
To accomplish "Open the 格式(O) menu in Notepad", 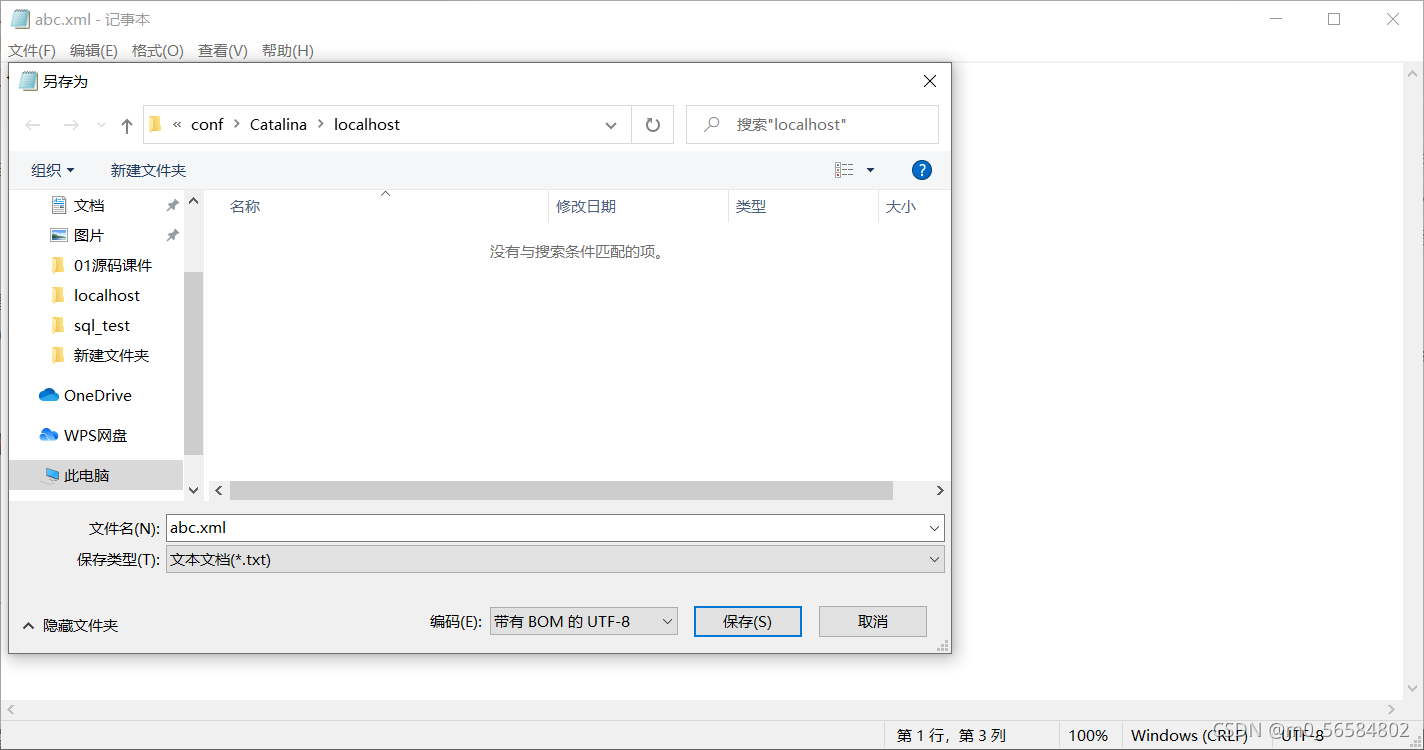I will 158,50.
